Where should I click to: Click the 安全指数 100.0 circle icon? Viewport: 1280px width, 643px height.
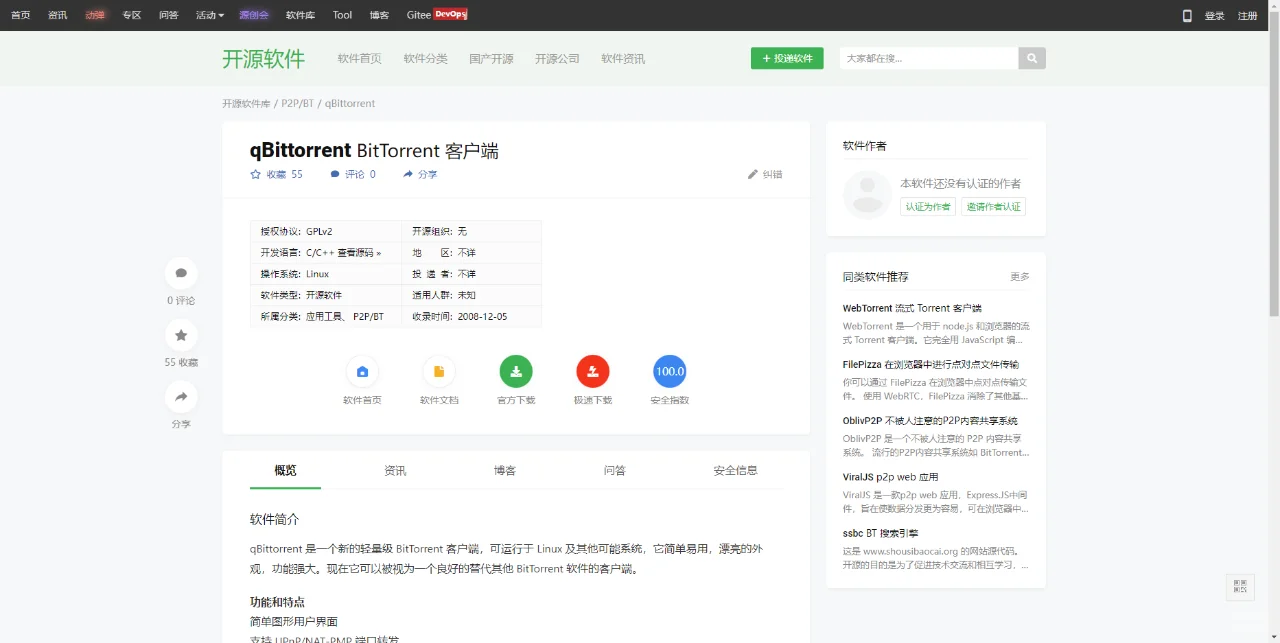point(669,371)
